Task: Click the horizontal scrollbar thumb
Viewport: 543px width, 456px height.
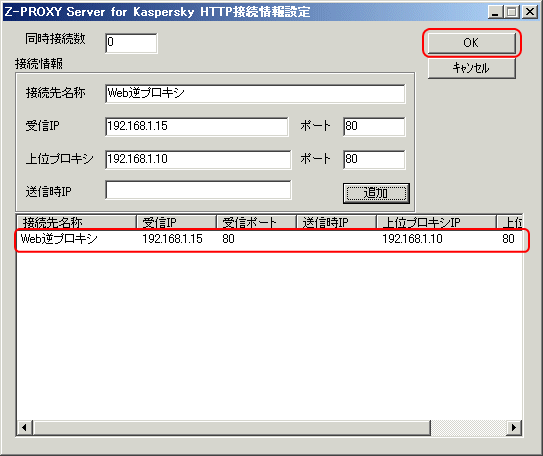Action: (x=232, y=428)
